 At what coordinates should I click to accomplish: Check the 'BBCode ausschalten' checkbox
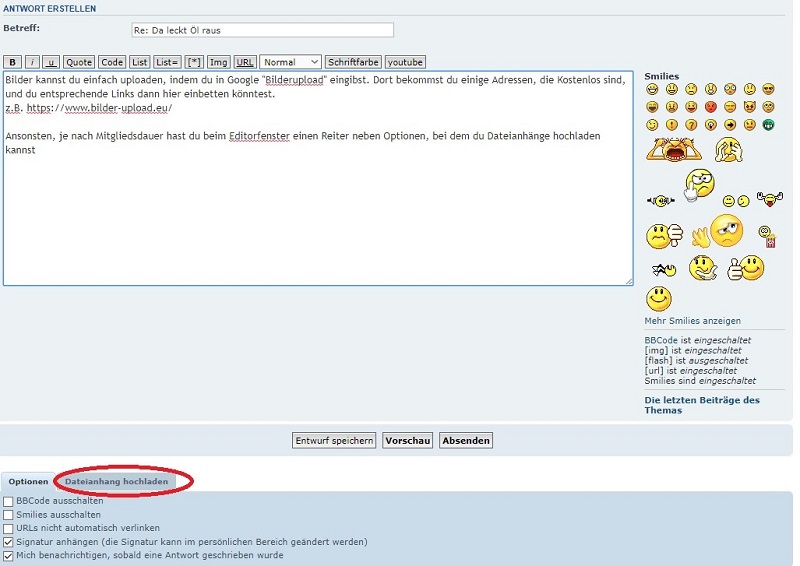[9, 500]
